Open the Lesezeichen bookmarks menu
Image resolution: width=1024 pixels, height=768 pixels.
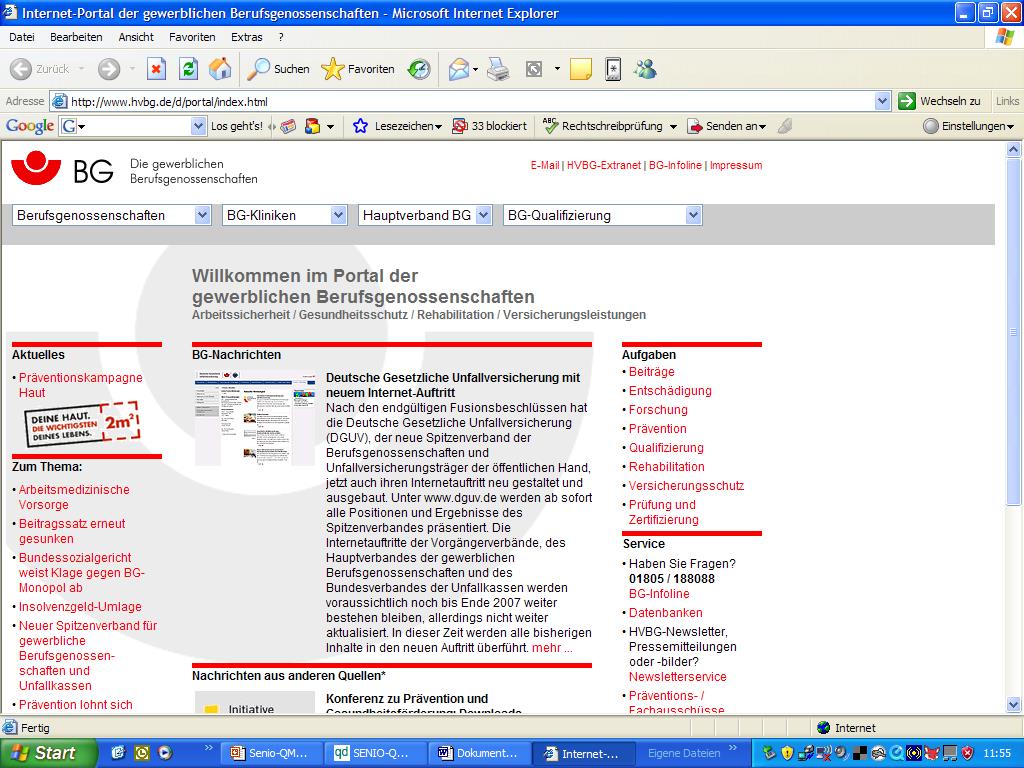point(397,126)
